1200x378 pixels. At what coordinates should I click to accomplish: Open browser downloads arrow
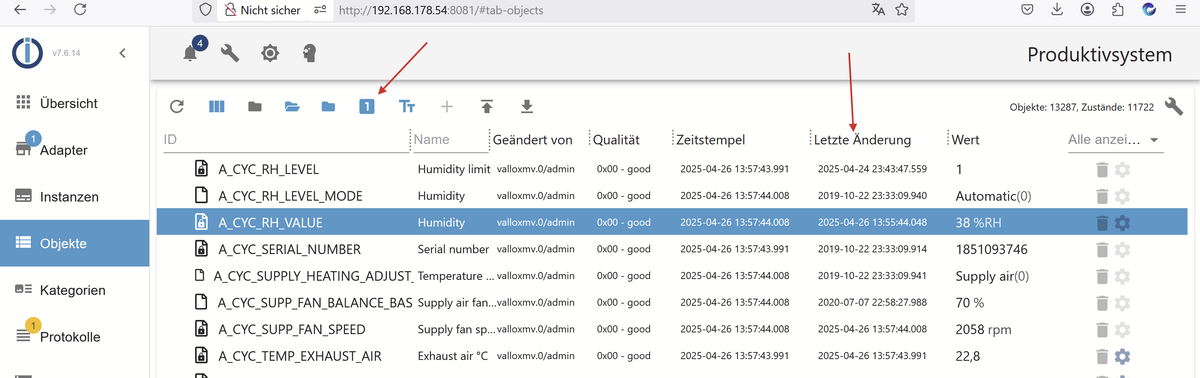coord(1058,9)
